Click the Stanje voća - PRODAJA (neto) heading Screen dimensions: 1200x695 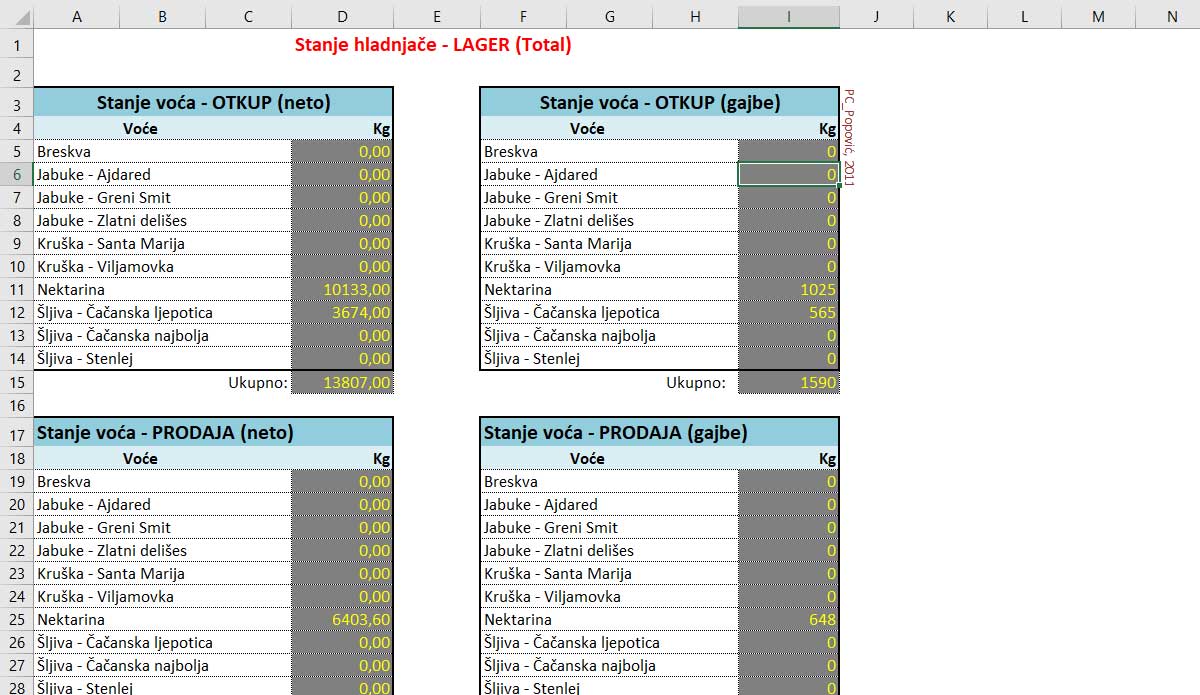(165, 432)
